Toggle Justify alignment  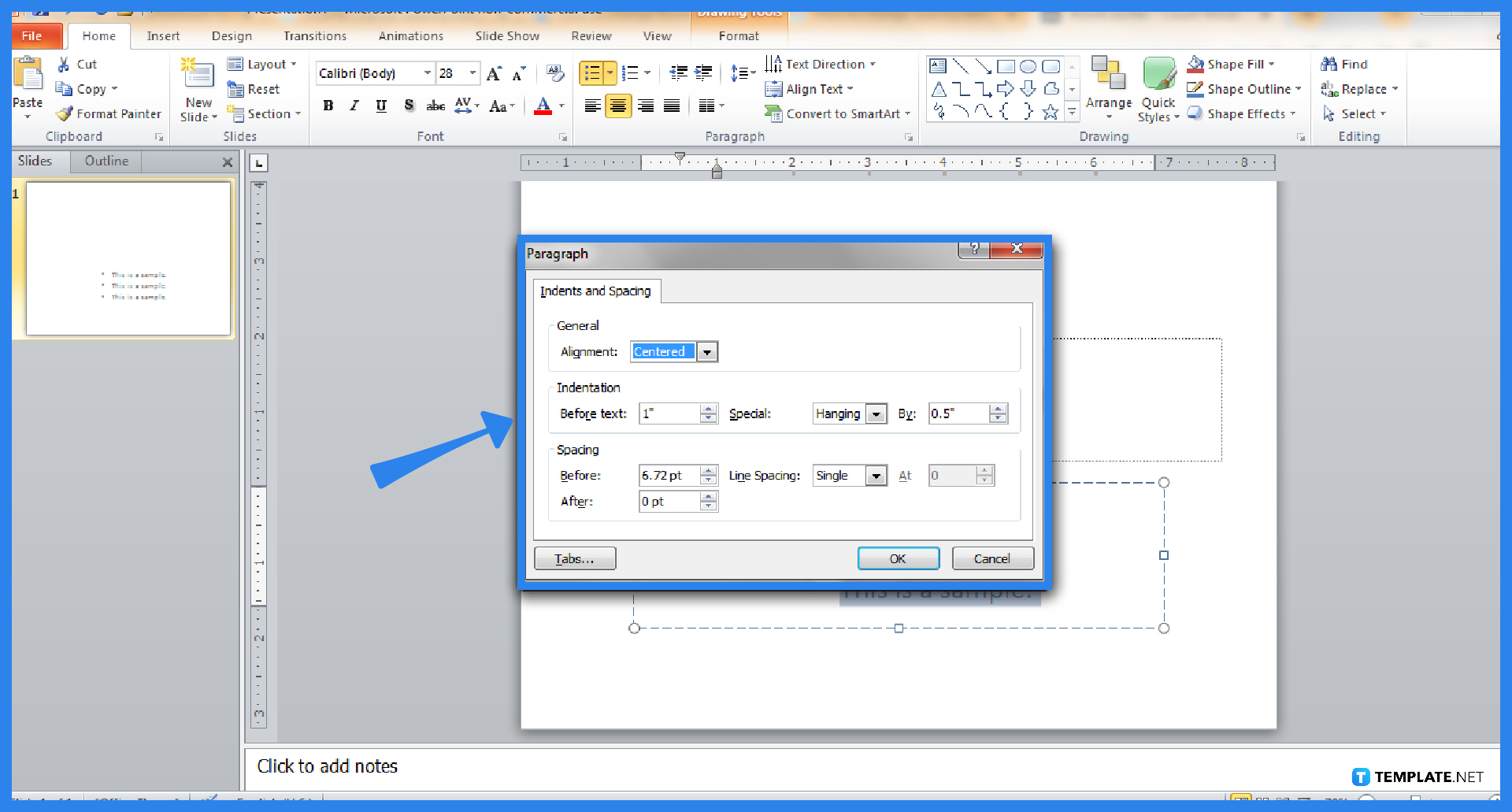(x=672, y=106)
